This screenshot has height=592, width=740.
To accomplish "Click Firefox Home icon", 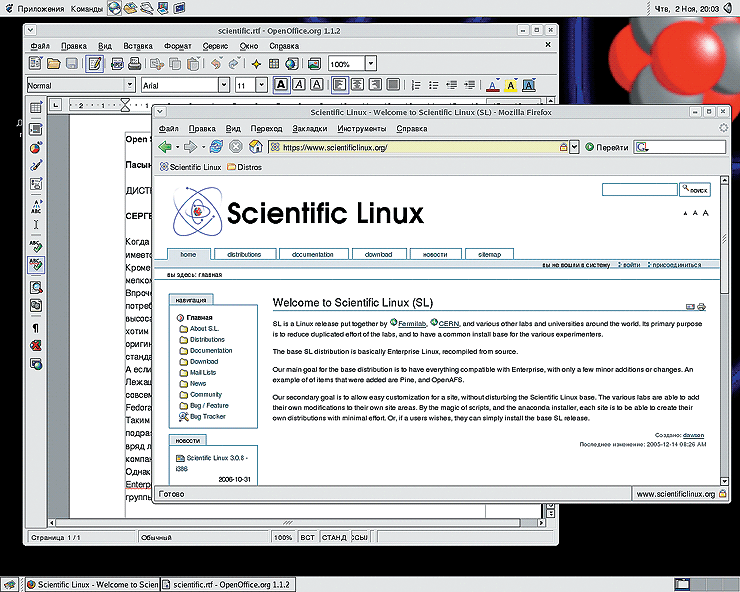I will point(255,147).
